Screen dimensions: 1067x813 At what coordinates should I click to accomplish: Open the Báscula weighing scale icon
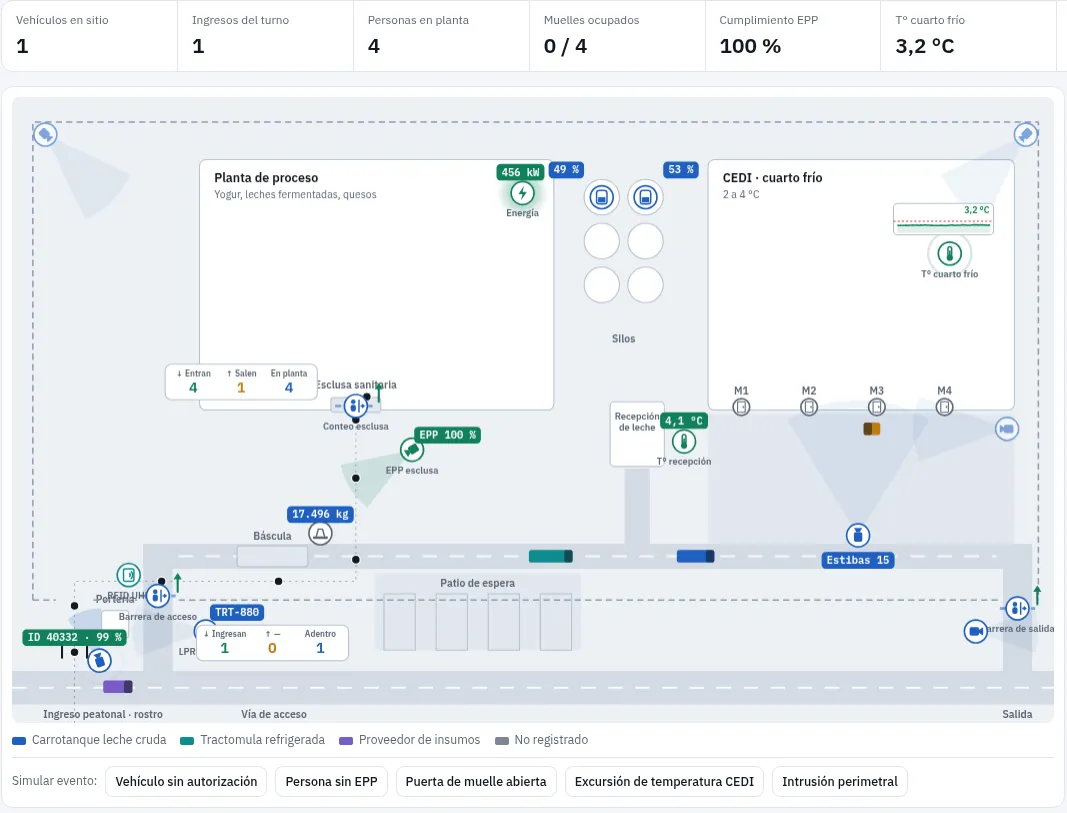(321, 533)
